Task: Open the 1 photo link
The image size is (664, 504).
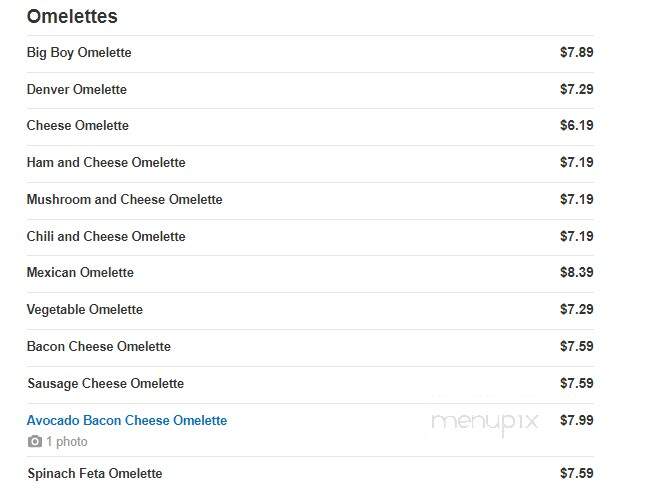Action: point(67,442)
